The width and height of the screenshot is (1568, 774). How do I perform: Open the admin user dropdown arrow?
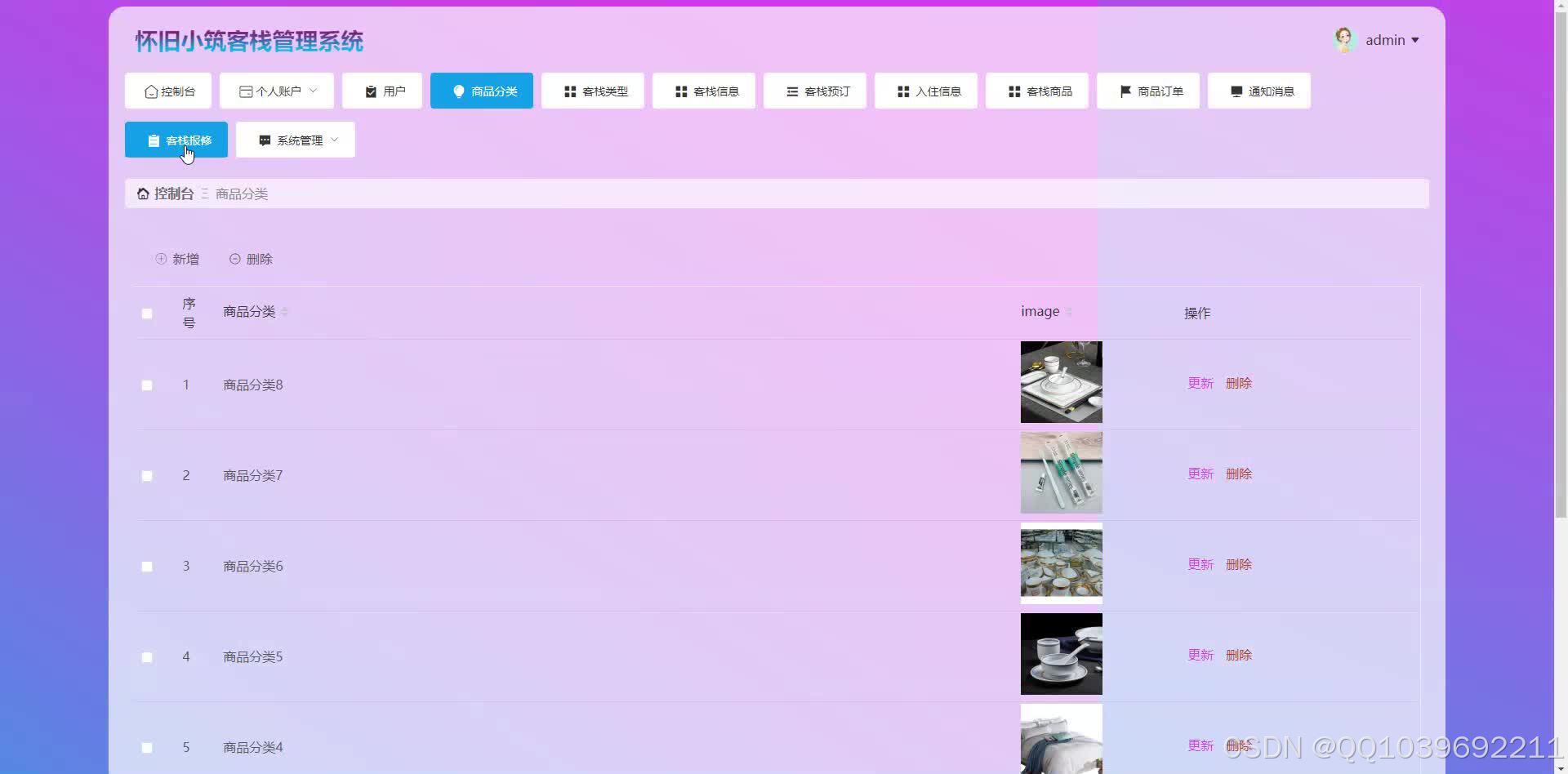point(1415,40)
